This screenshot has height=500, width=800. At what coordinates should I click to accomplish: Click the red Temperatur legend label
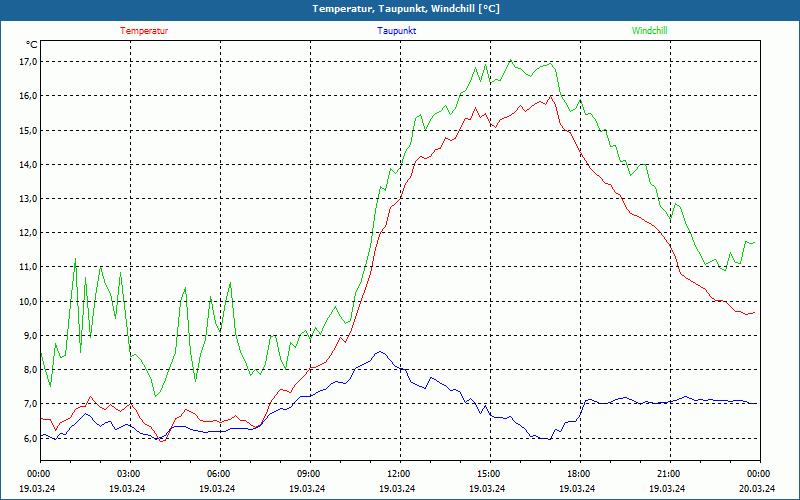(144, 31)
